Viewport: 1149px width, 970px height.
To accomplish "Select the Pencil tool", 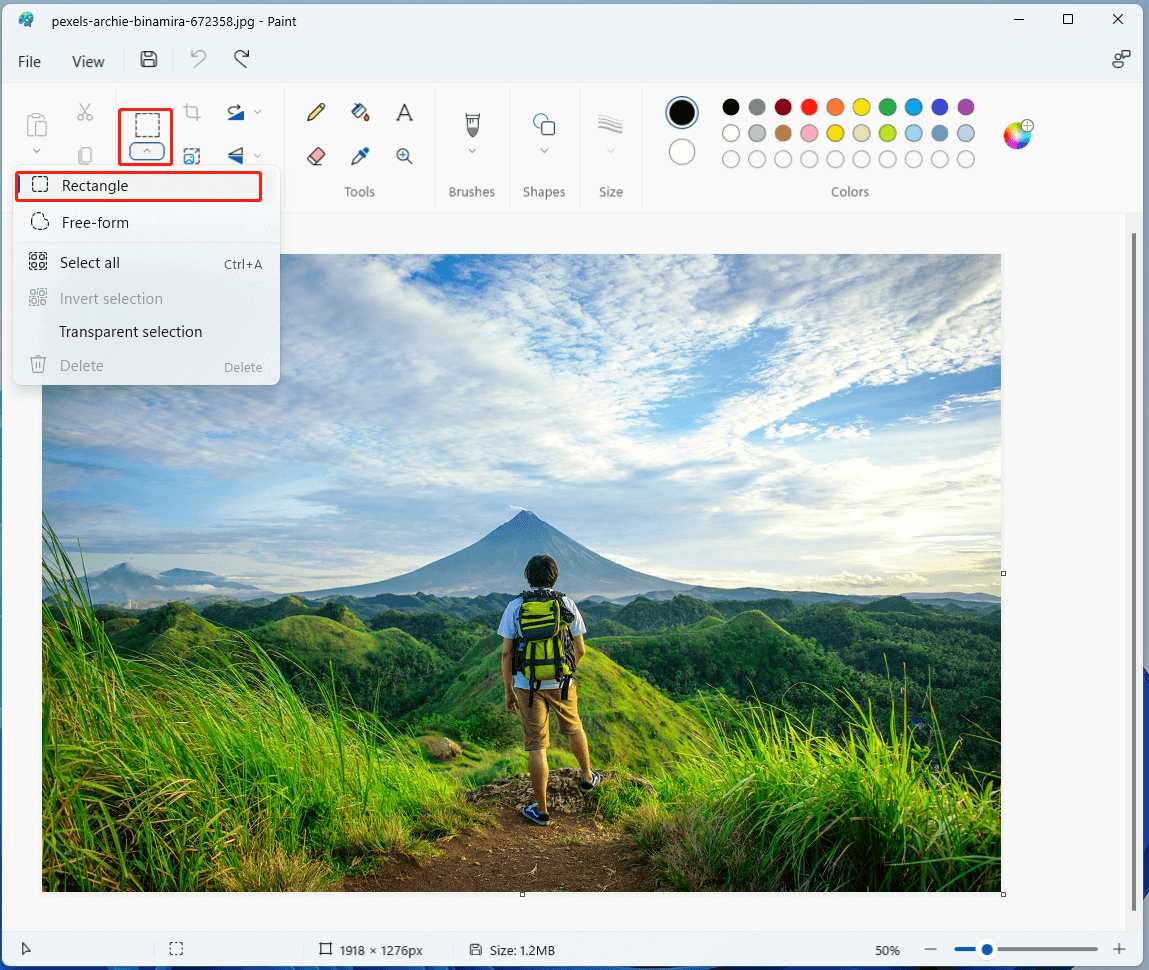I will click(315, 112).
